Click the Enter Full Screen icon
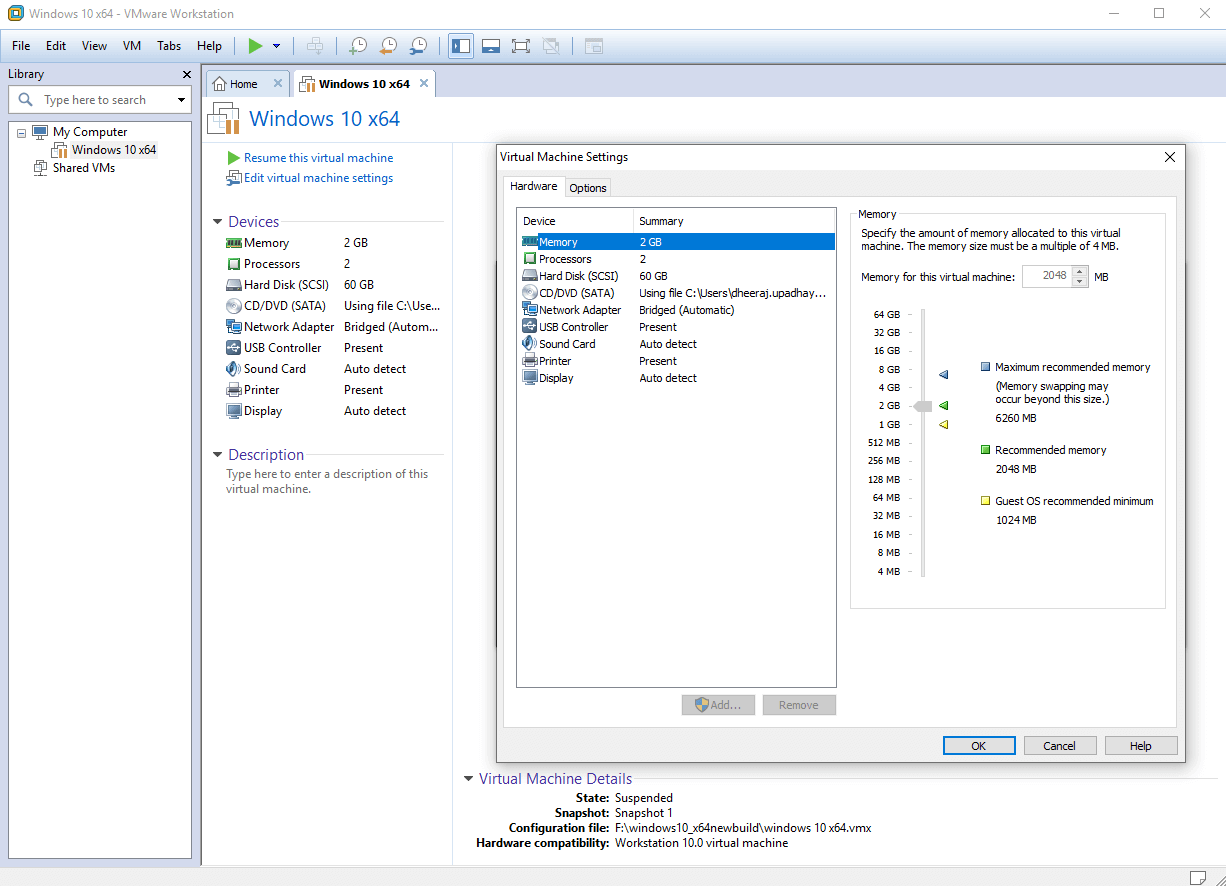Screen dimensions: 1226x886 [x=521, y=46]
